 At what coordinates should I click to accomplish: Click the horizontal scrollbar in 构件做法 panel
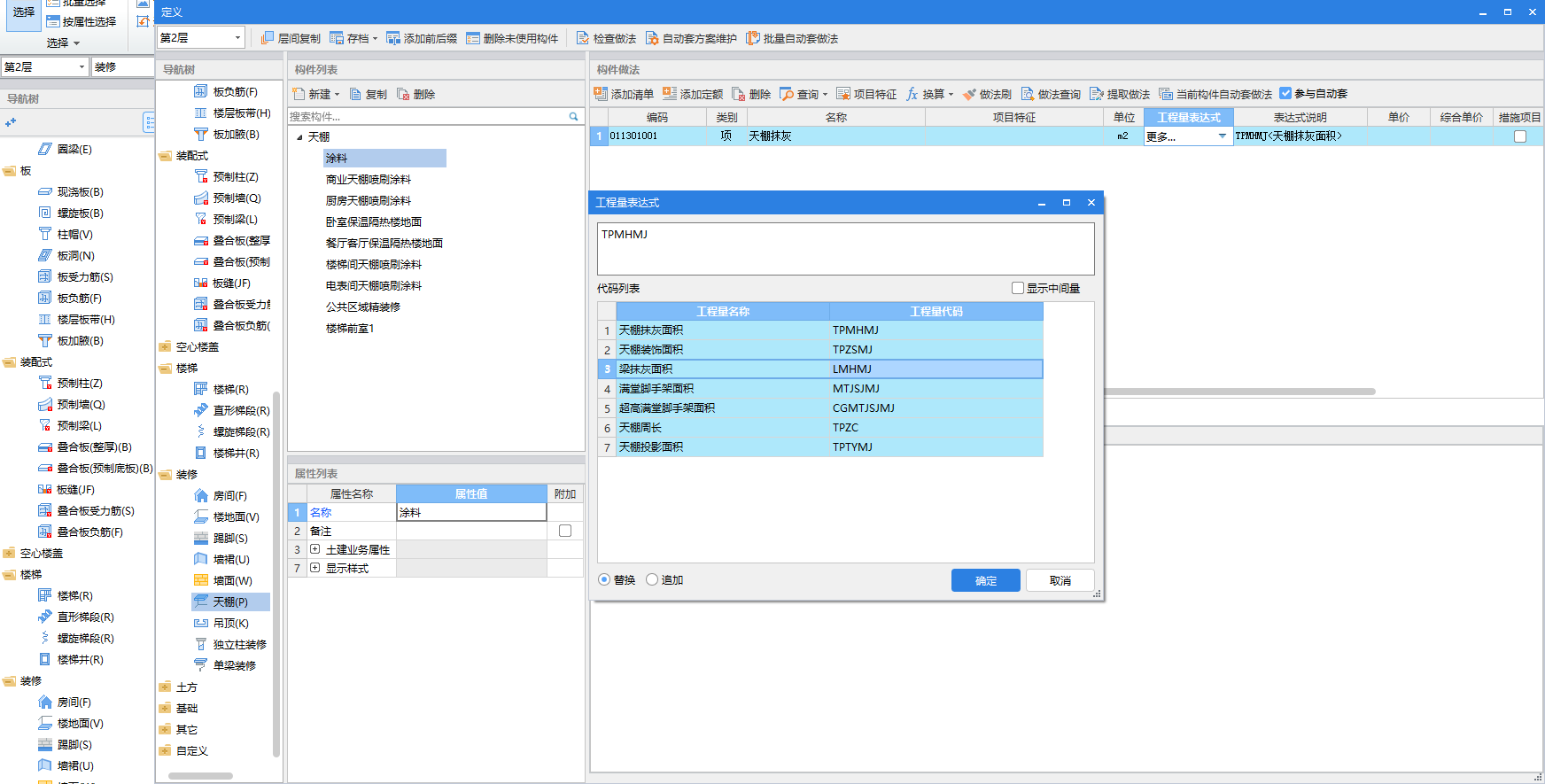tap(1239, 391)
